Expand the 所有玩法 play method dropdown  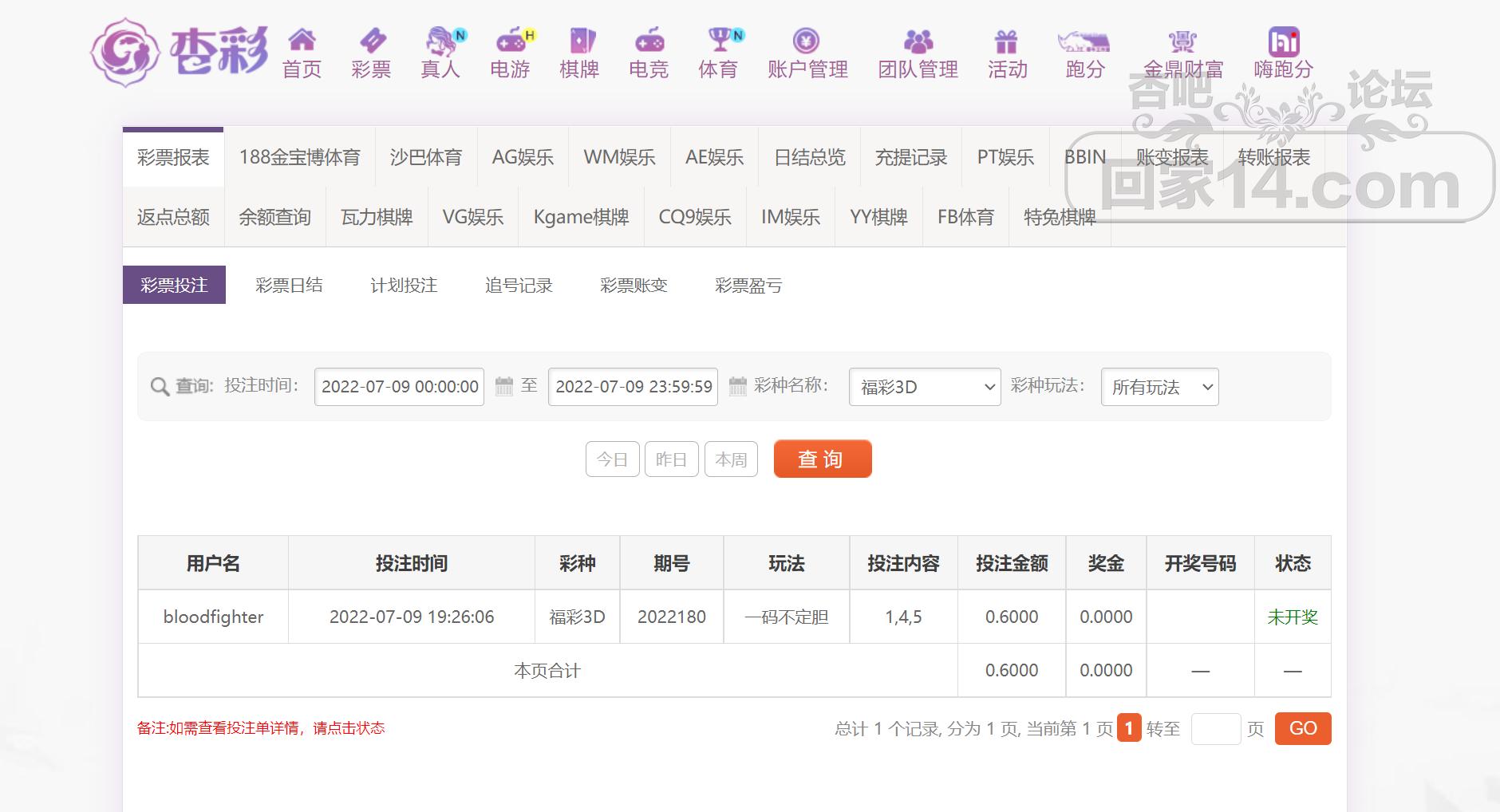click(x=1159, y=387)
